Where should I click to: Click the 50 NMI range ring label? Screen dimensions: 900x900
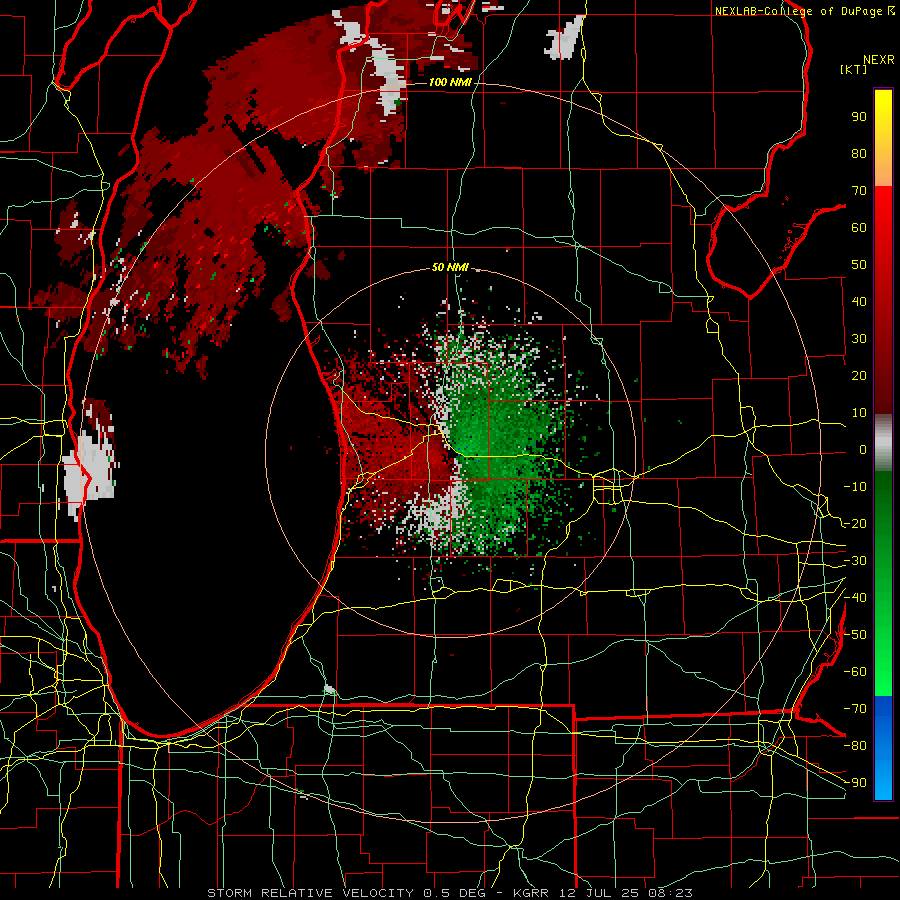450,267
